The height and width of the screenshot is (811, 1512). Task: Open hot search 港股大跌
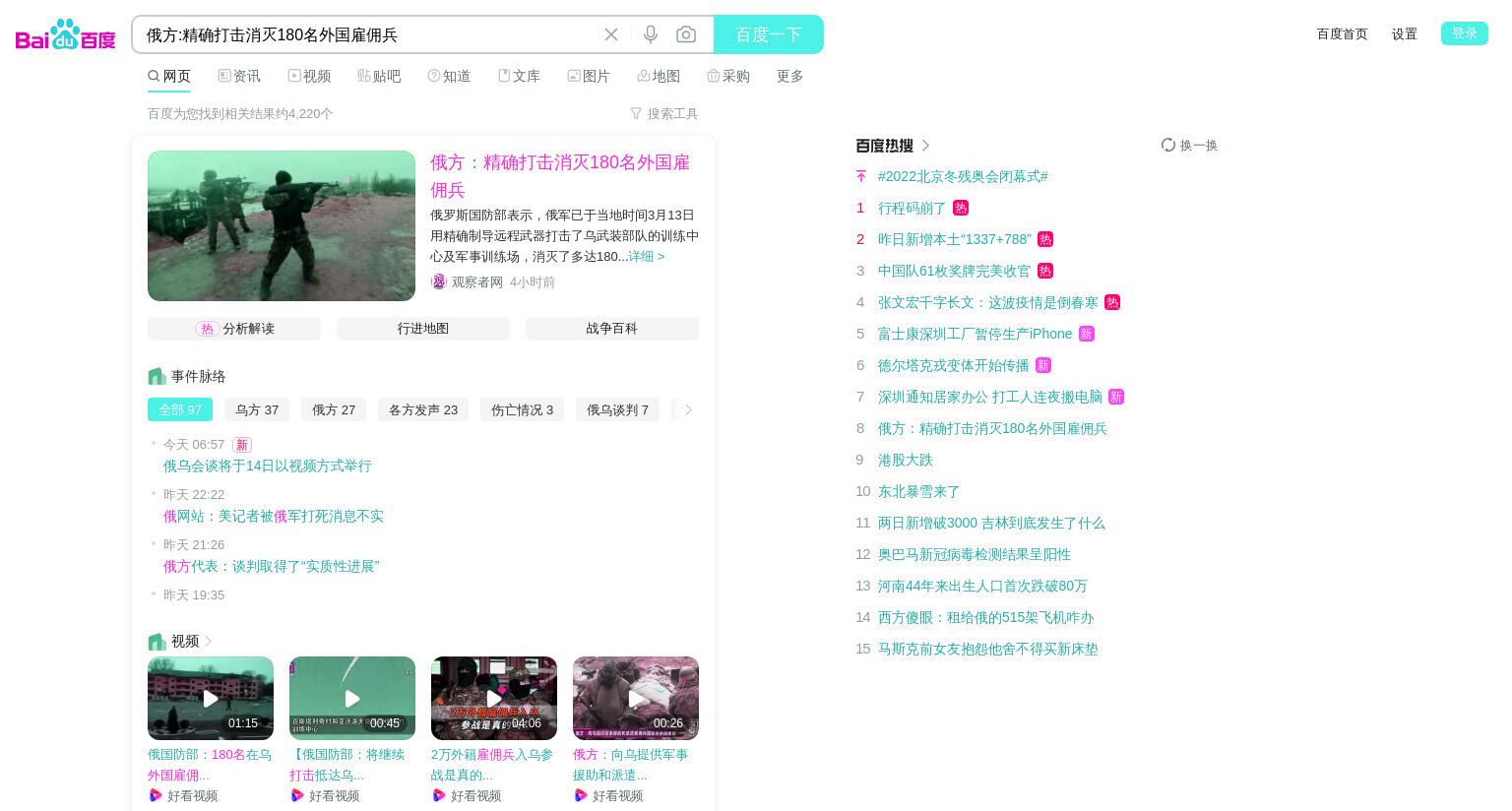[x=906, y=460]
